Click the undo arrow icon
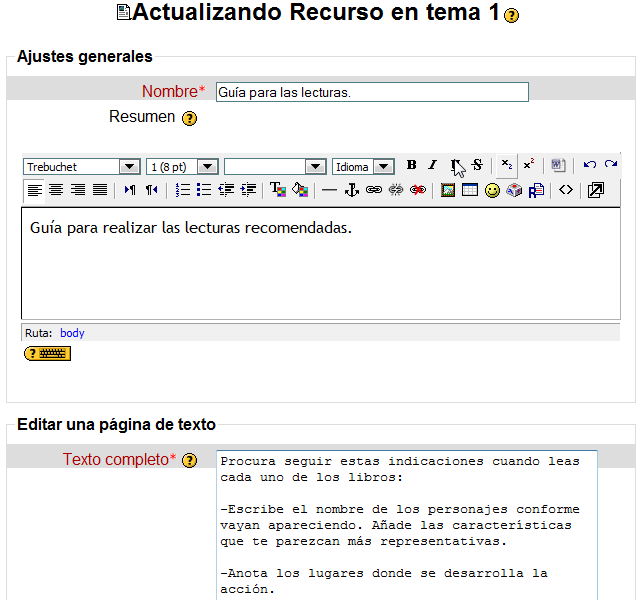 [589, 165]
